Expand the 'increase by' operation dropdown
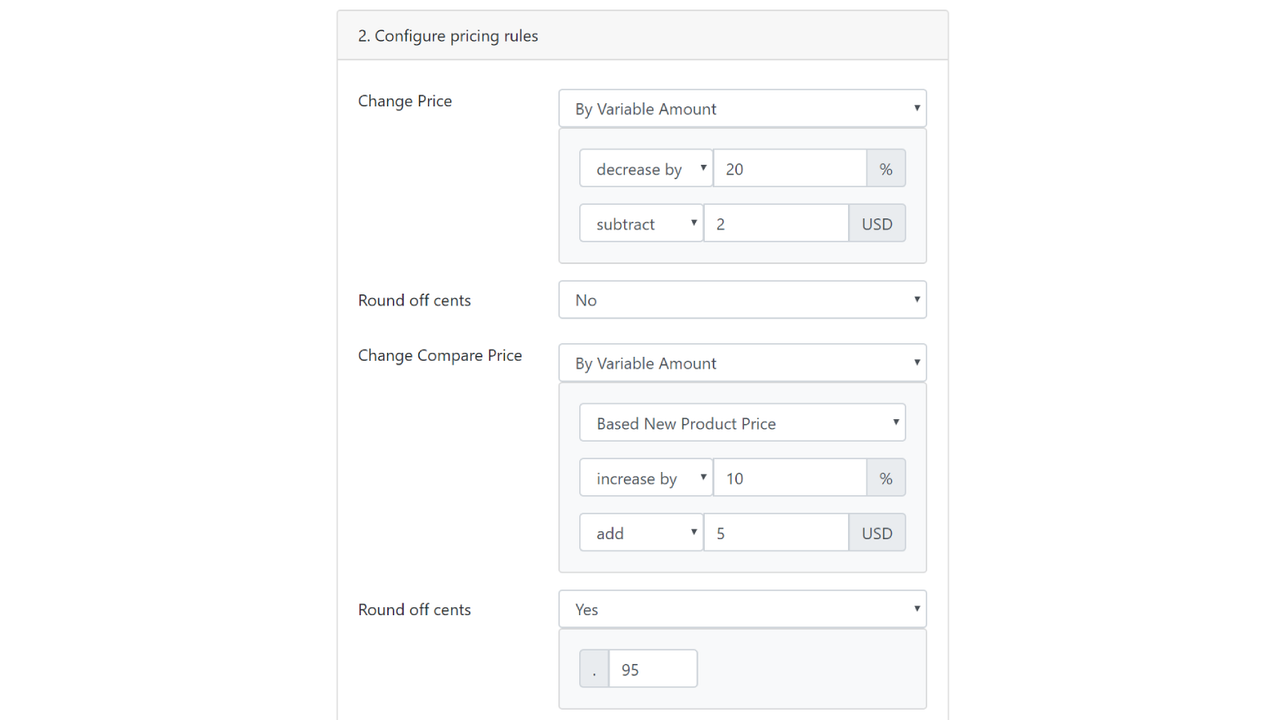Viewport: 1280px width, 720px height. [x=645, y=477]
